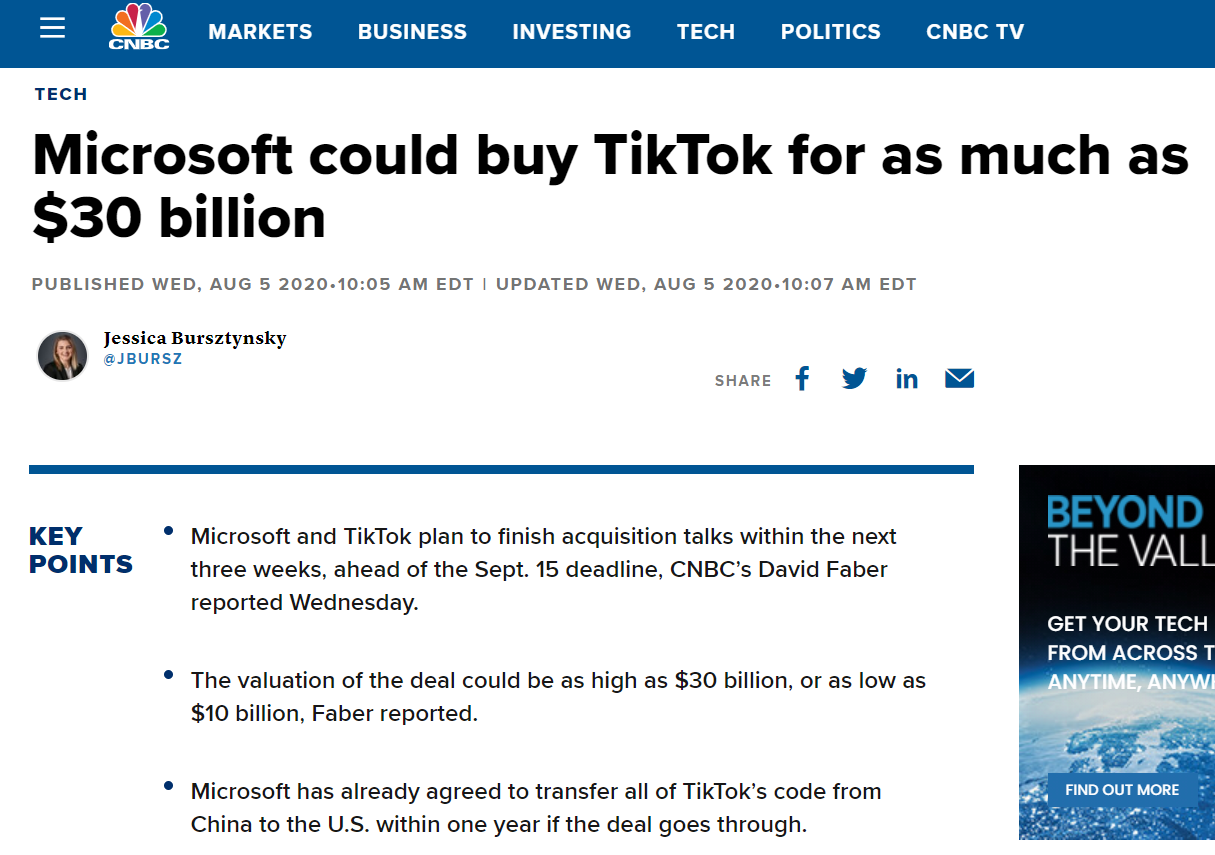Click the article headline about Microsoft and TikTok
1215x855 pixels.
(610, 186)
